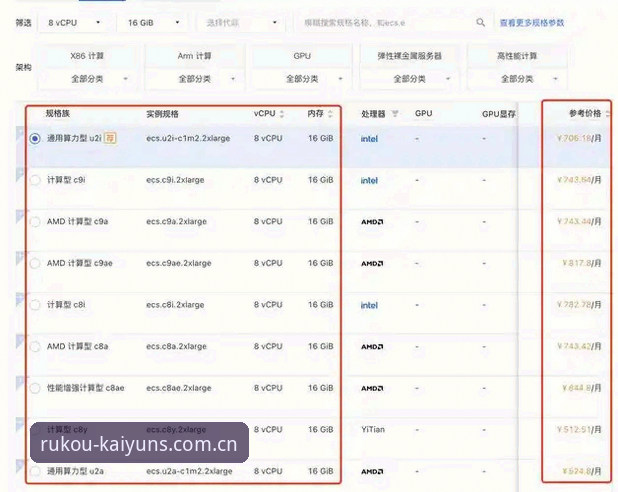Expand 全部分类 under GPU
618x492 pixels.
302,79
